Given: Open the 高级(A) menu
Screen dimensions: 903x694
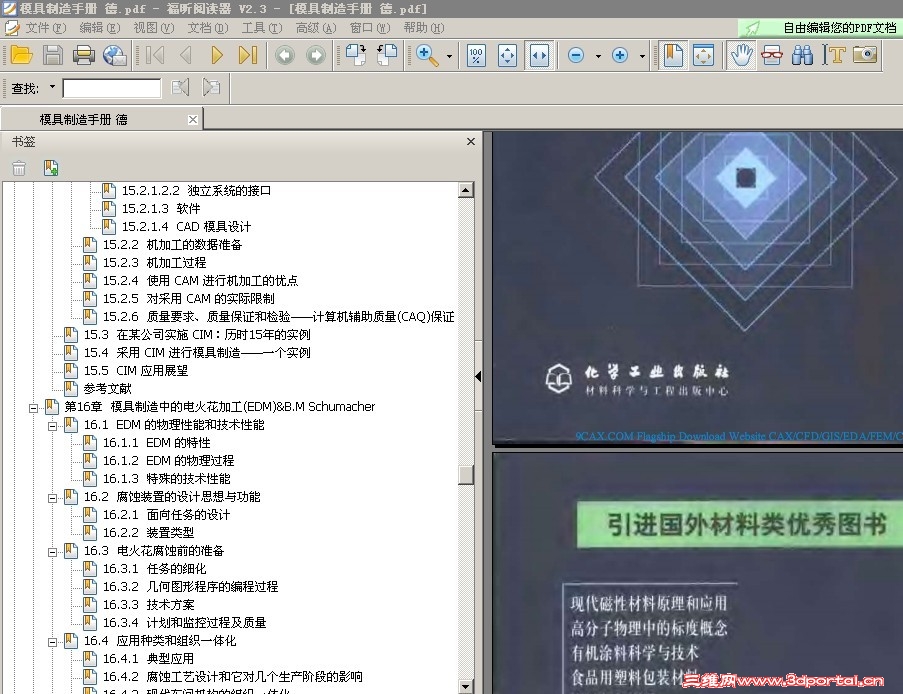Looking at the screenshot, I should click(316, 28).
